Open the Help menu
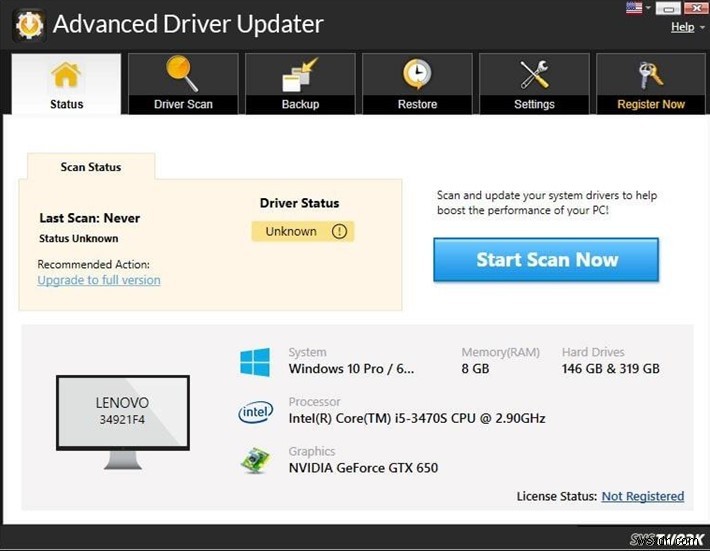Image resolution: width=710 pixels, height=551 pixels. (x=682, y=27)
